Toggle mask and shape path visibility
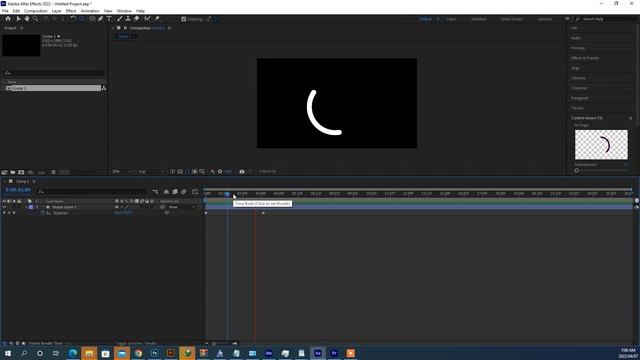This screenshot has width=640, height=360. [187, 172]
